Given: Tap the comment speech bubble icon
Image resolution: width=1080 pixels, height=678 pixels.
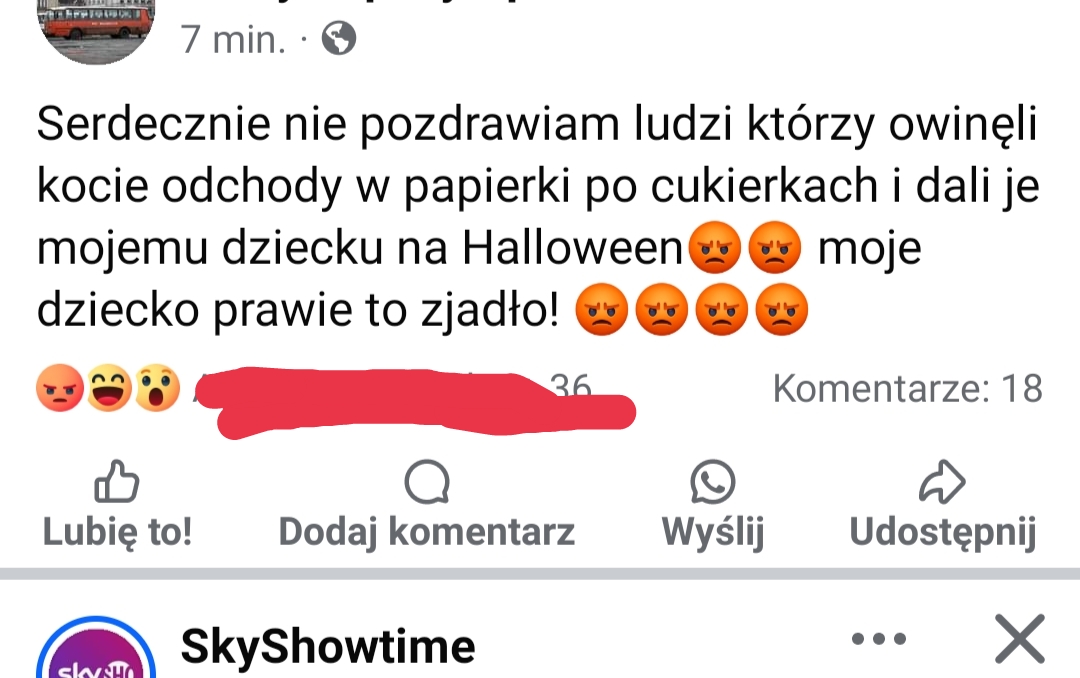Looking at the screenshot, I should 427,482.
